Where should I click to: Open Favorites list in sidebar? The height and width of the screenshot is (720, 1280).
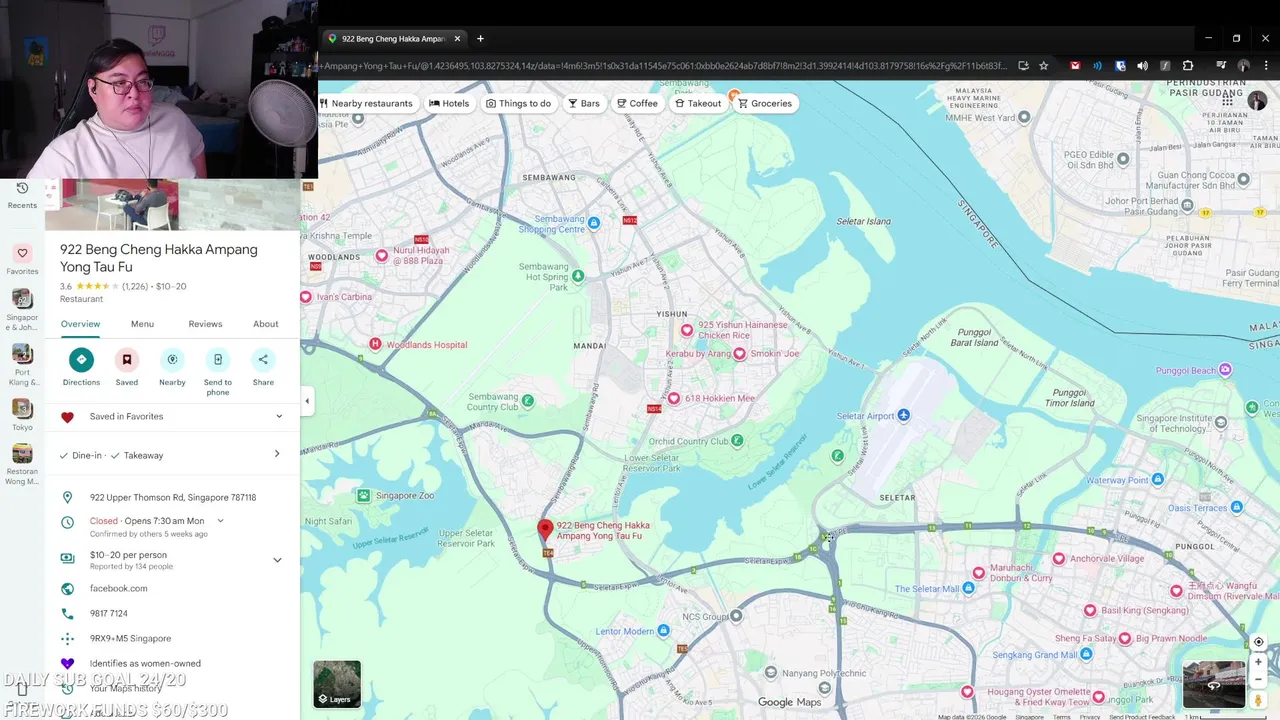coord(22,259)
